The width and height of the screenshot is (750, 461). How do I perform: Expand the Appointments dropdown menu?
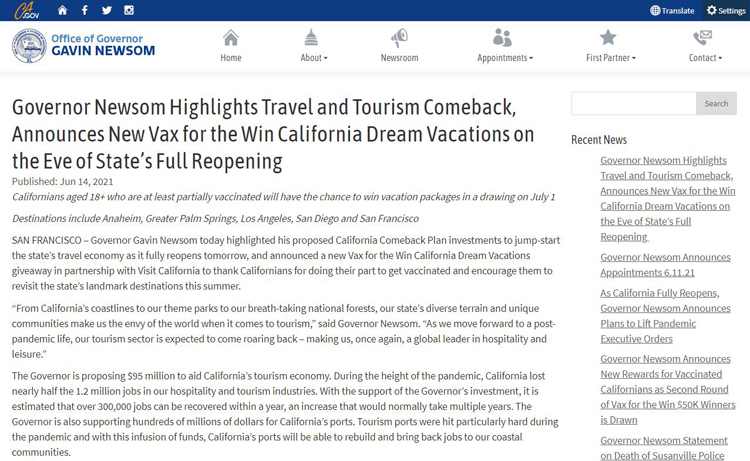[504, 57]
